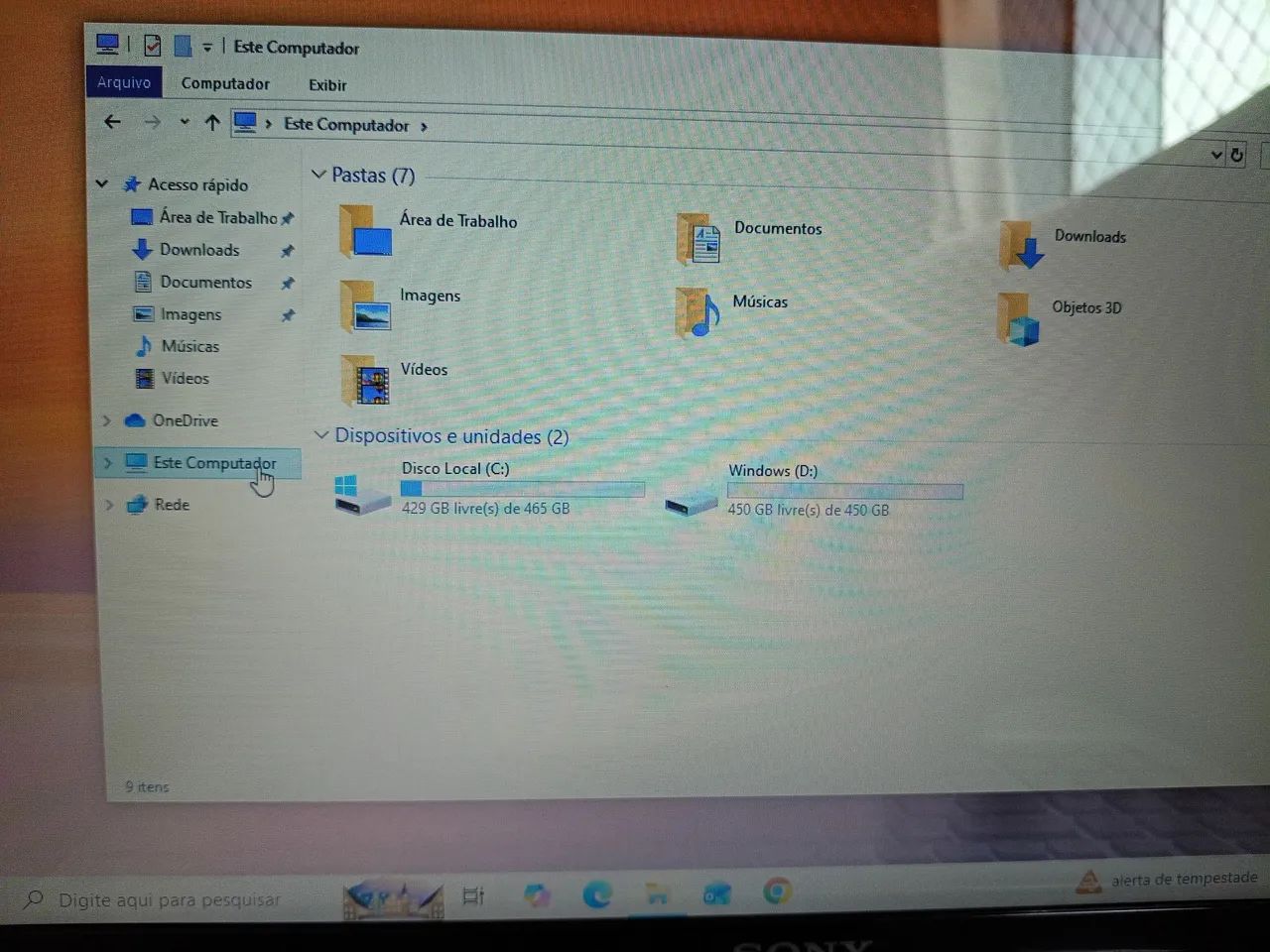Open Google Chrome from the taskbar
This screenshot has height=952, width=1270.
(777, 892)
